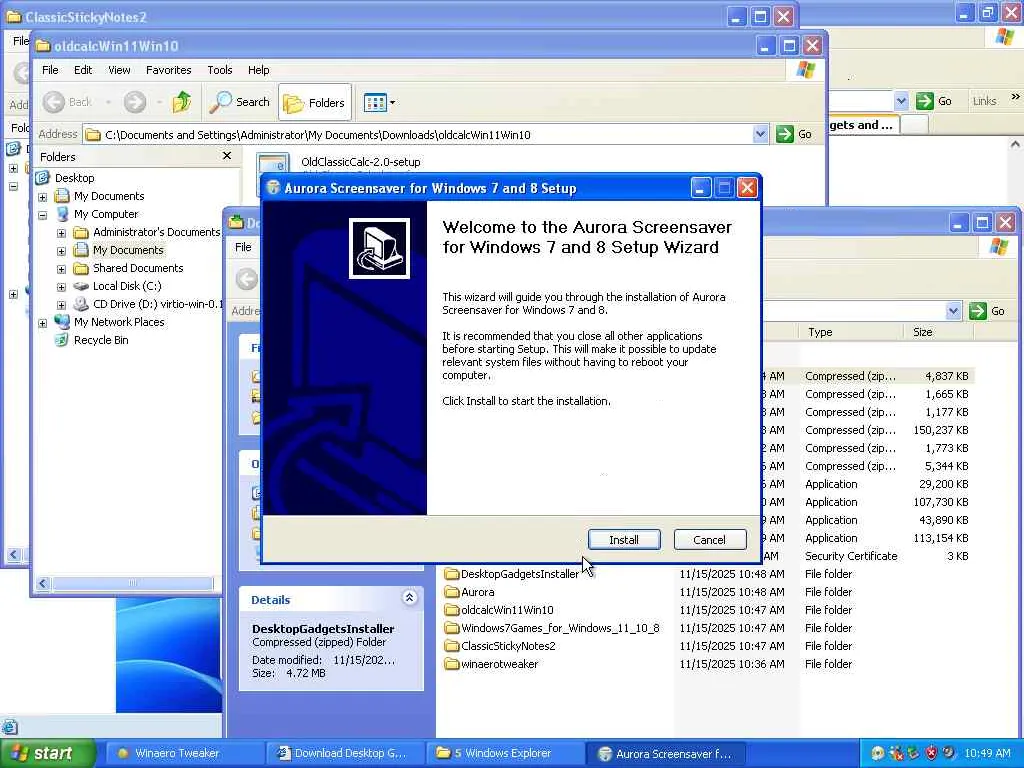Toggle the Folders pane button

point(315,102)
